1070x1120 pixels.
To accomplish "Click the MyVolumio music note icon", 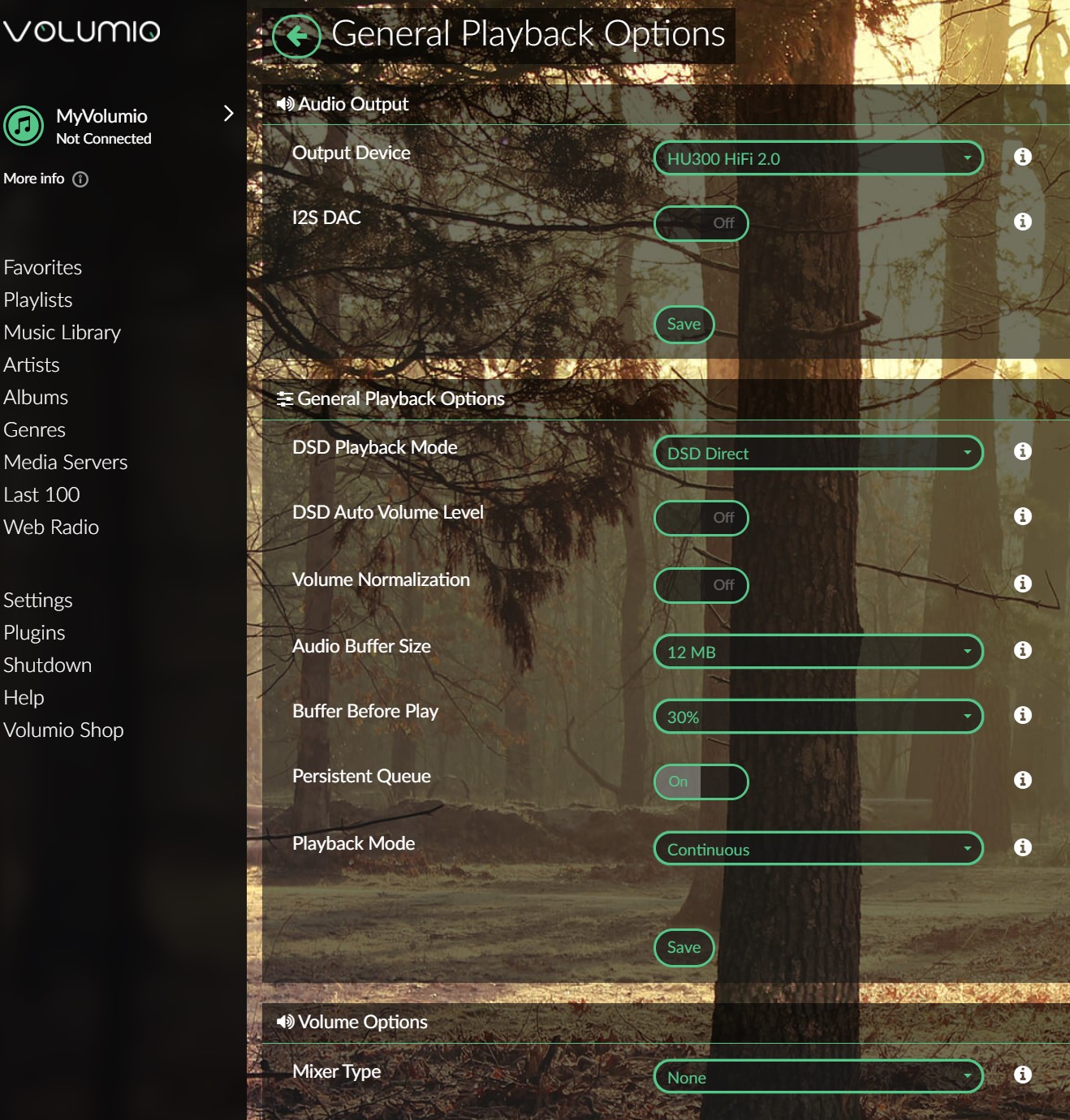I will point(24,126).
